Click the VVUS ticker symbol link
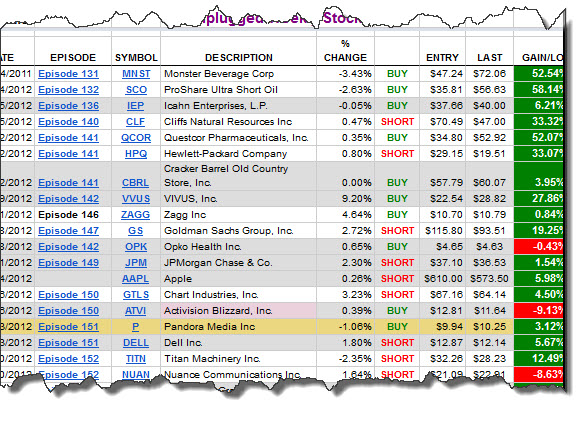 click(136, 199)
